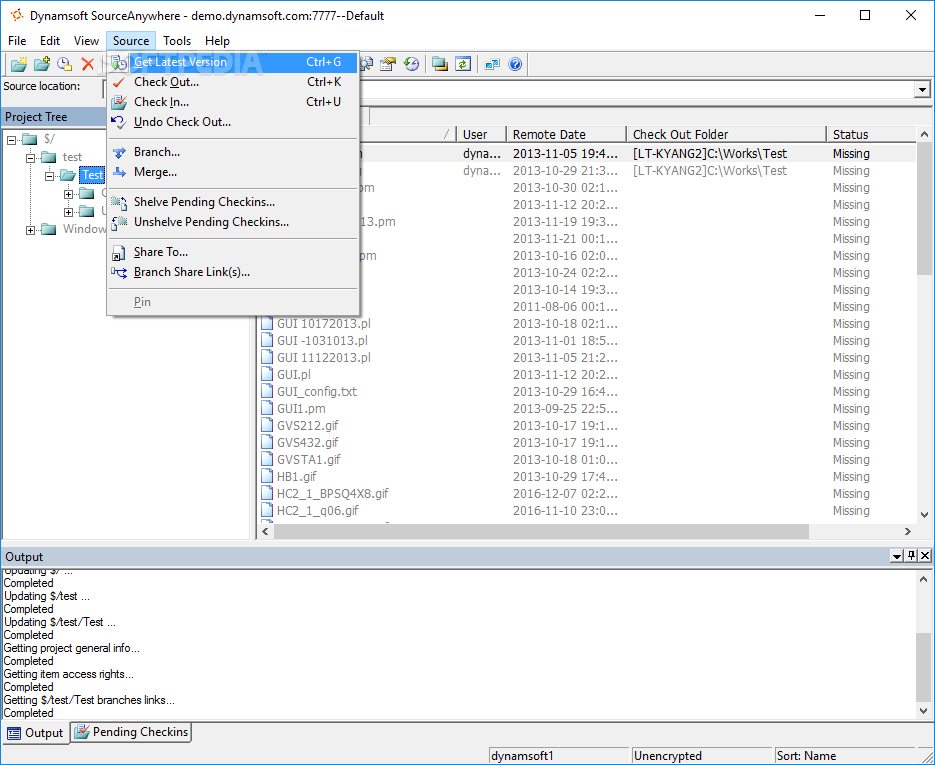Sort by the Status column header
935x765 pixels.
871,134
